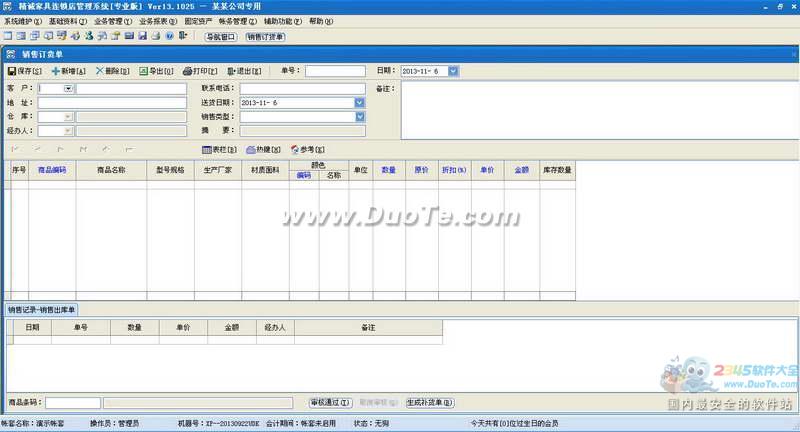This screenshot has height=432, width=800.
Task: Click the 热键 hotkey icon
Action: [250, 150]
